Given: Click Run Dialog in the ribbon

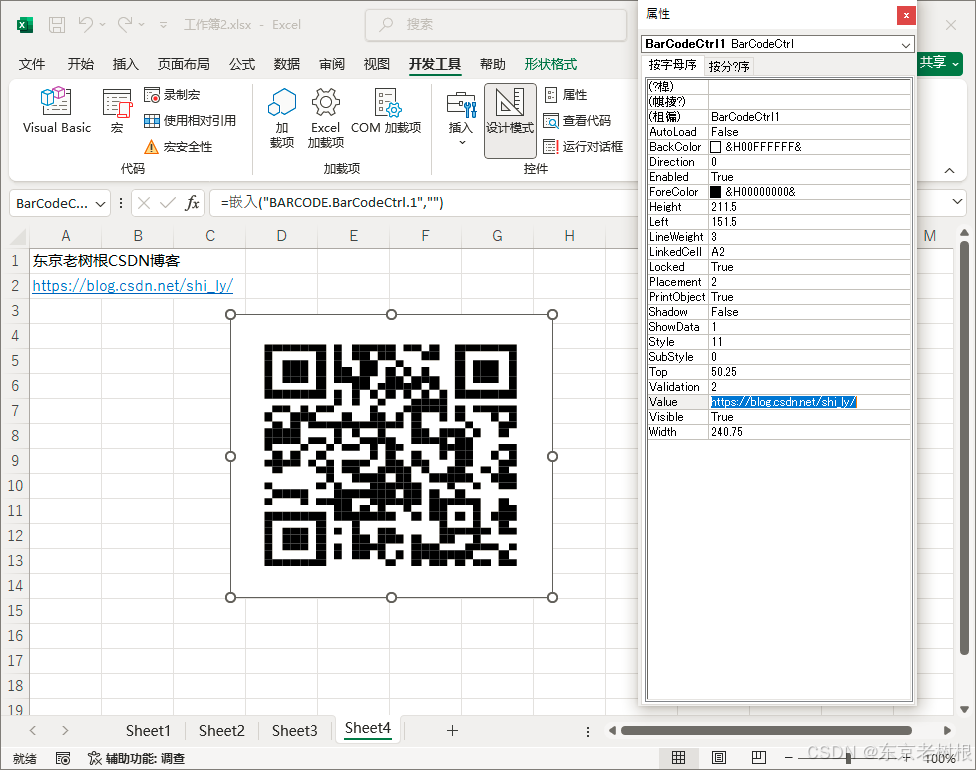Looking at the screenshot, I should tap(583, 146).
